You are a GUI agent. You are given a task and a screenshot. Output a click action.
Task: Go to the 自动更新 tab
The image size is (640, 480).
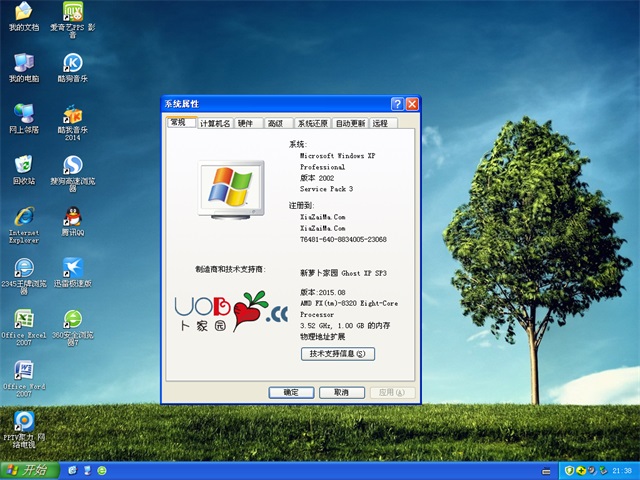point(350,123)
